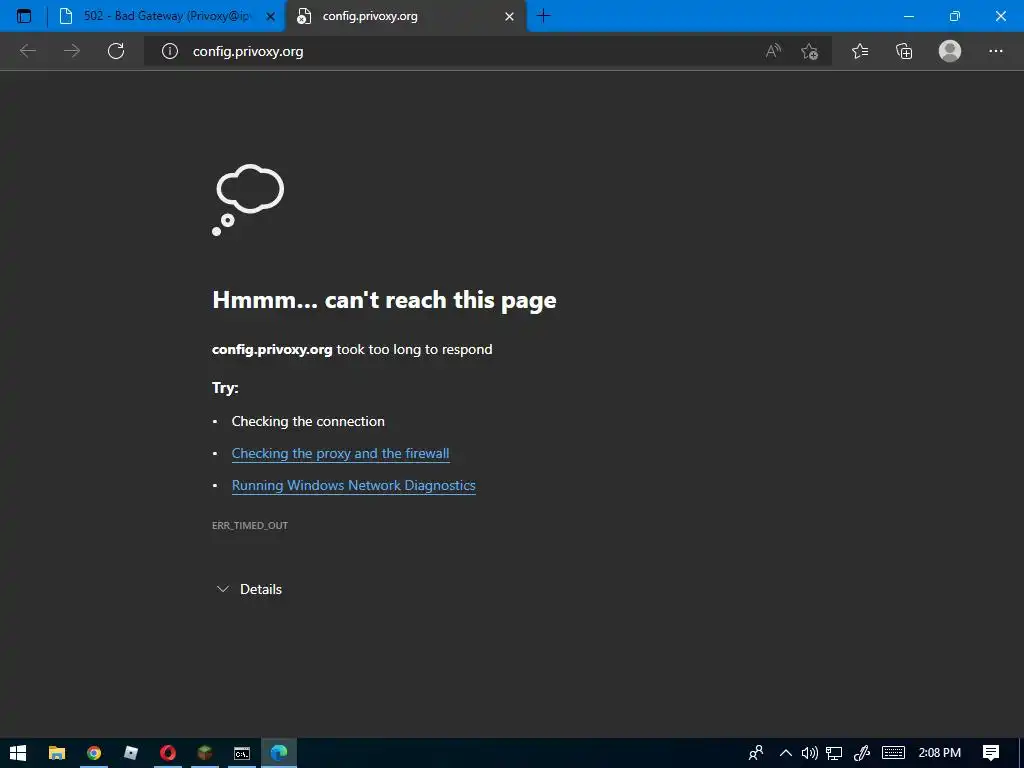This screenshot has height=768, width=1024.
Task: Open People icon in system tray
Action: (756, 753)
